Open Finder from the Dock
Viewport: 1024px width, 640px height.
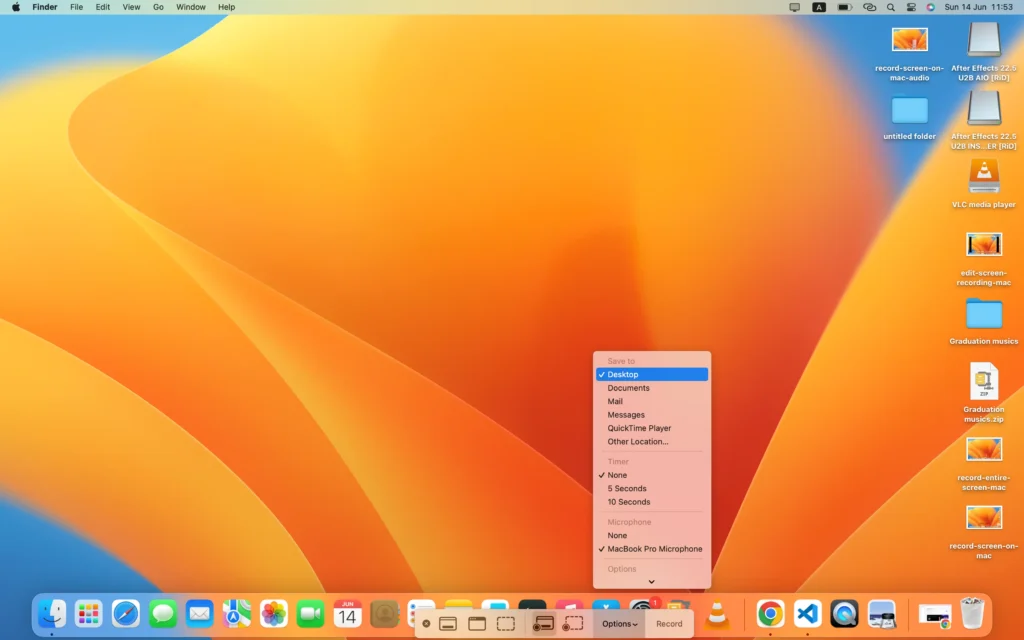pyautogui.click(x=52, y=614)
